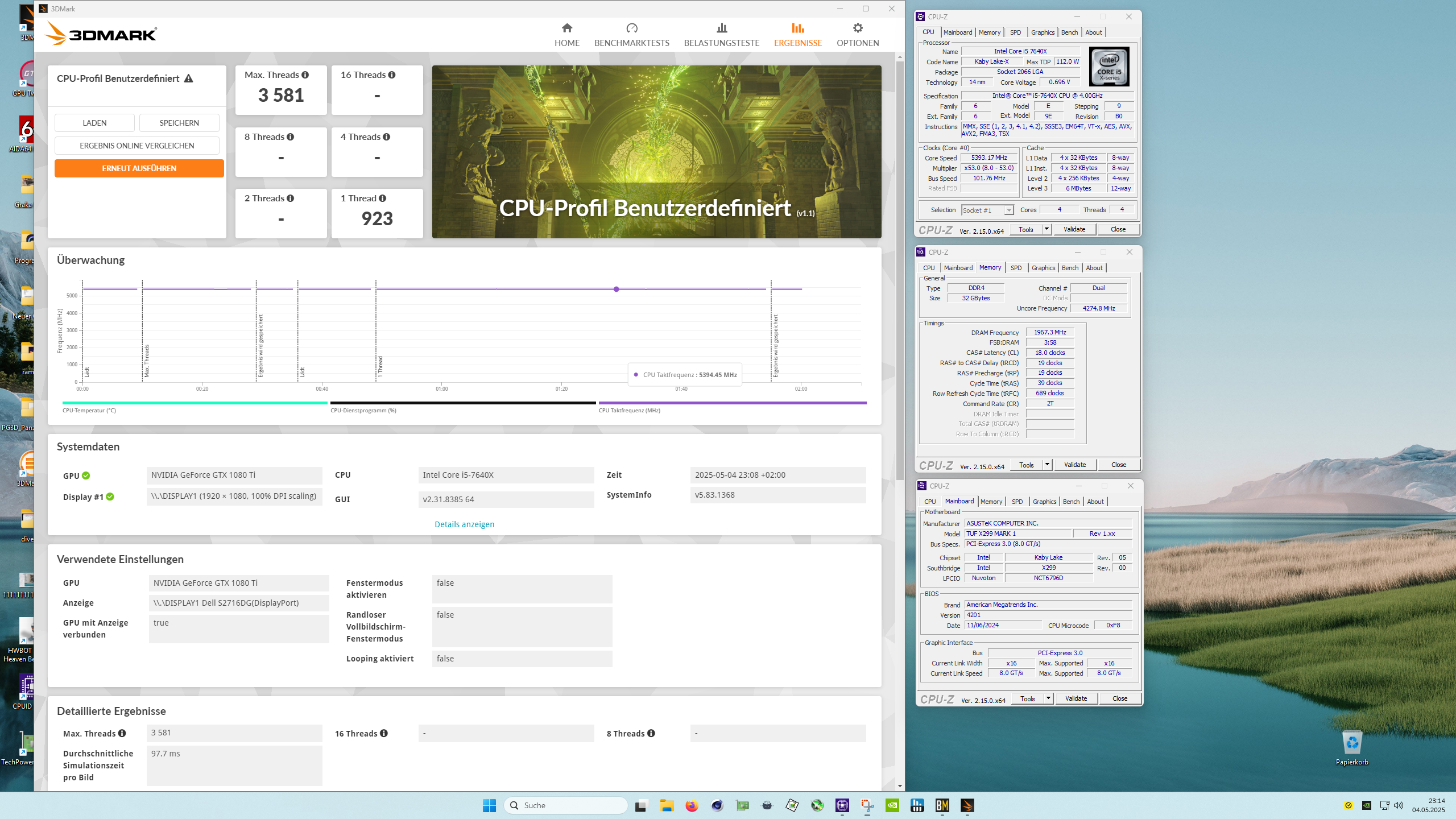Click SPEICHERN to save the result

[179, 123]
